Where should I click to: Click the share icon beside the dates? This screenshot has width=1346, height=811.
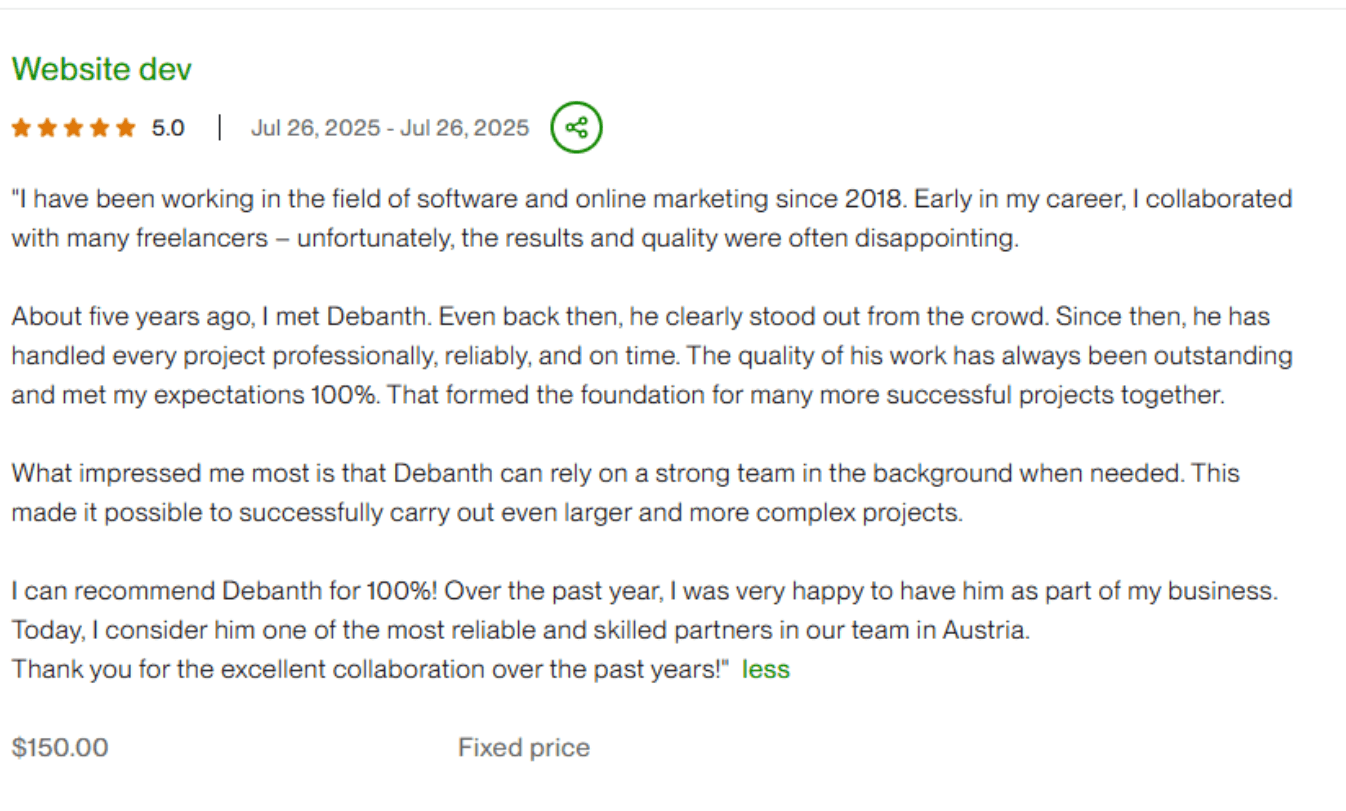(x=576, y=127)
